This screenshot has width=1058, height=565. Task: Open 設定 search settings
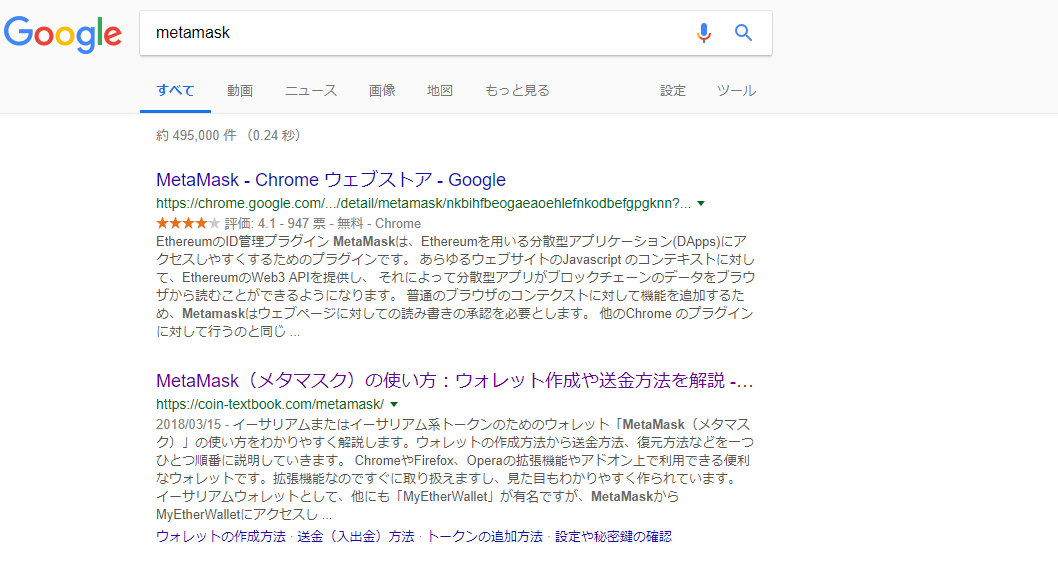pos(673,90)
